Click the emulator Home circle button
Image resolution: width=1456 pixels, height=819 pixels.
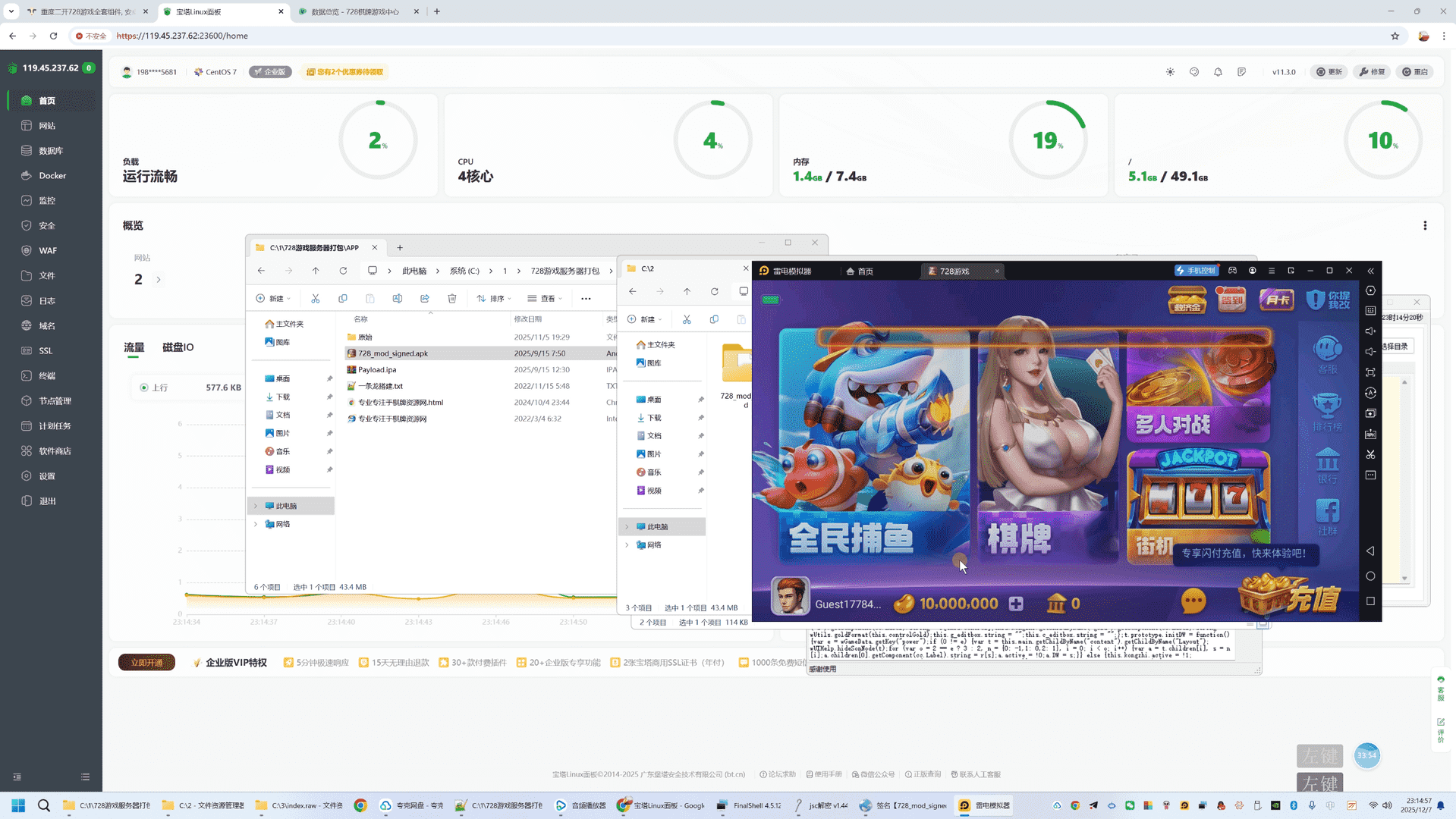[x=1370, y=576]
